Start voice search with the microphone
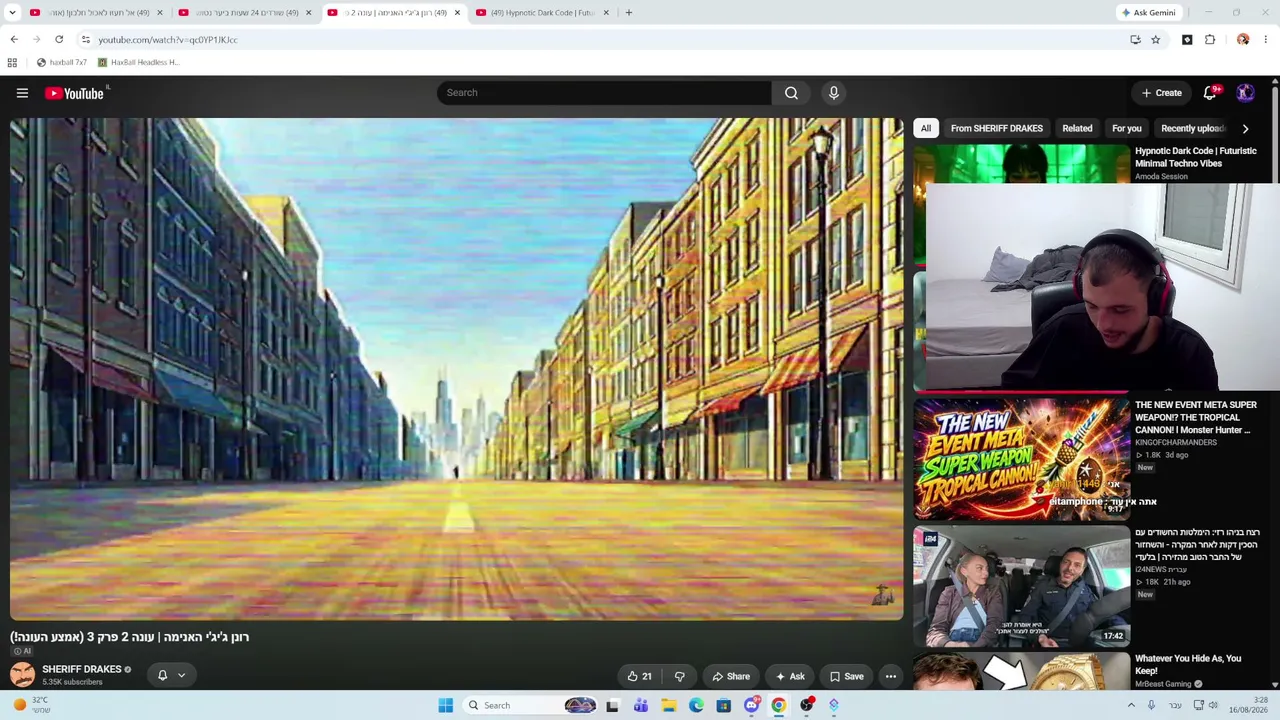1280x720 pixels. [834, 93]
